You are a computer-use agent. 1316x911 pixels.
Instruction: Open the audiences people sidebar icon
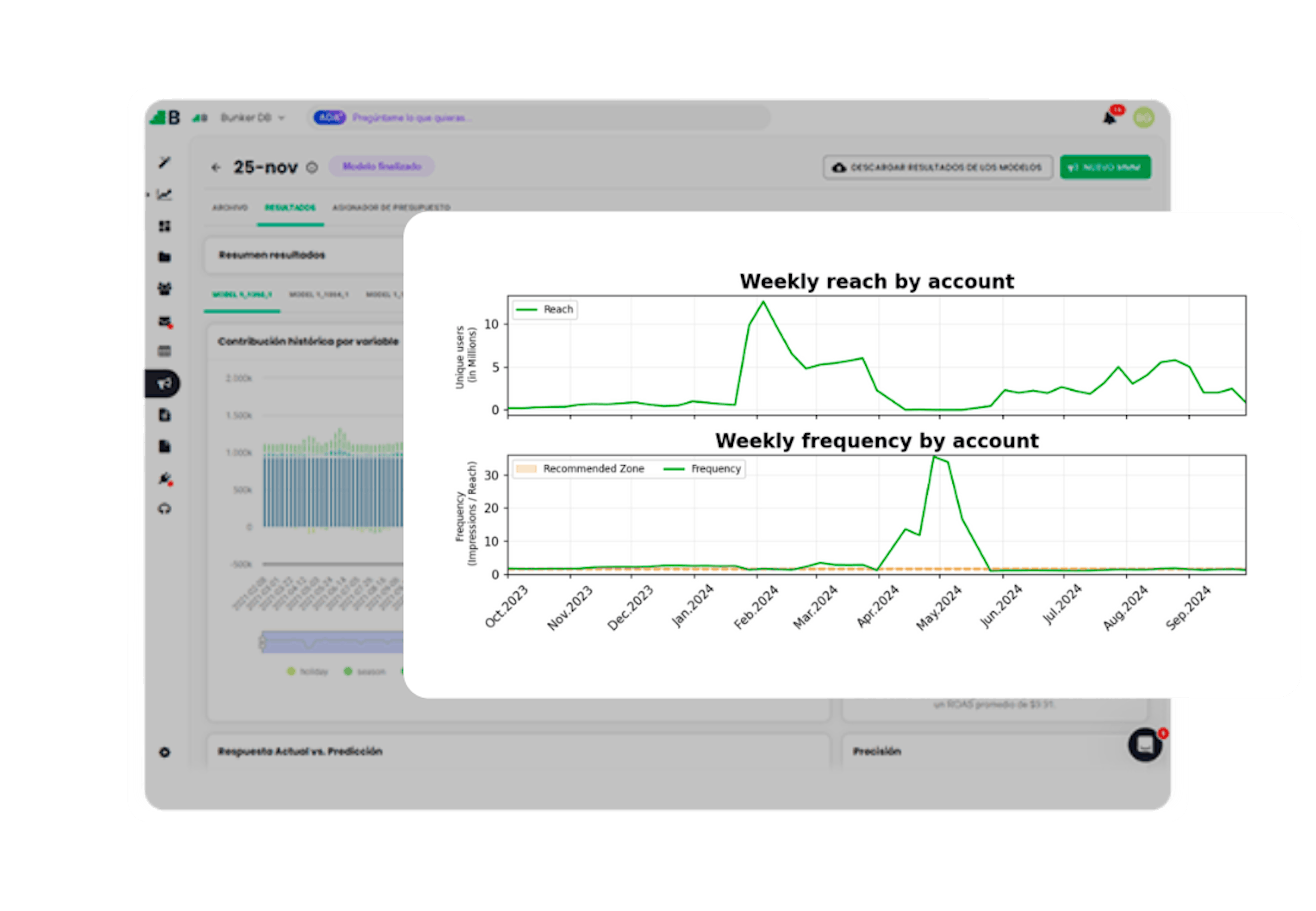[x=164, y=289]
